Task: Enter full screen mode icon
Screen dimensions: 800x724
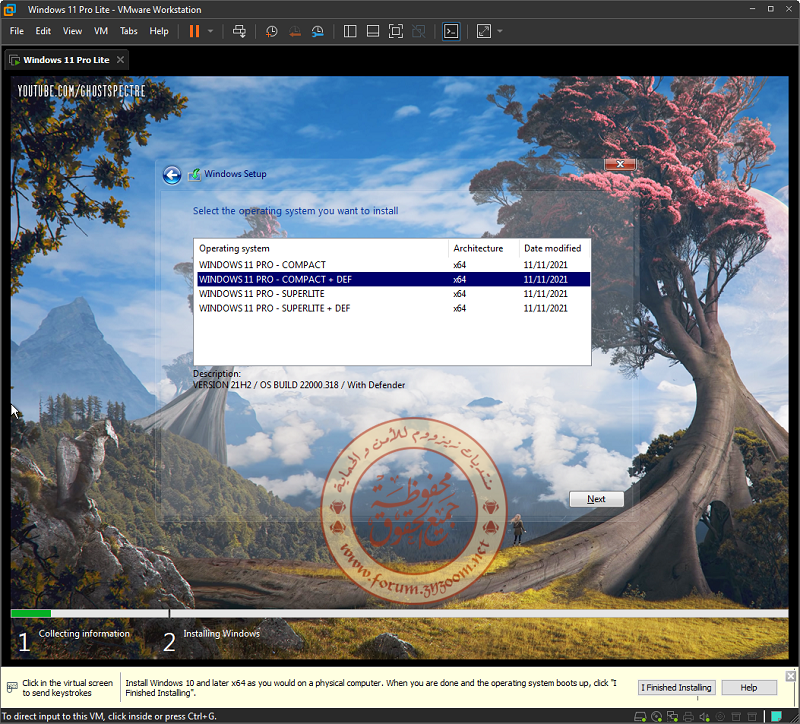Action: click(395, 31)
